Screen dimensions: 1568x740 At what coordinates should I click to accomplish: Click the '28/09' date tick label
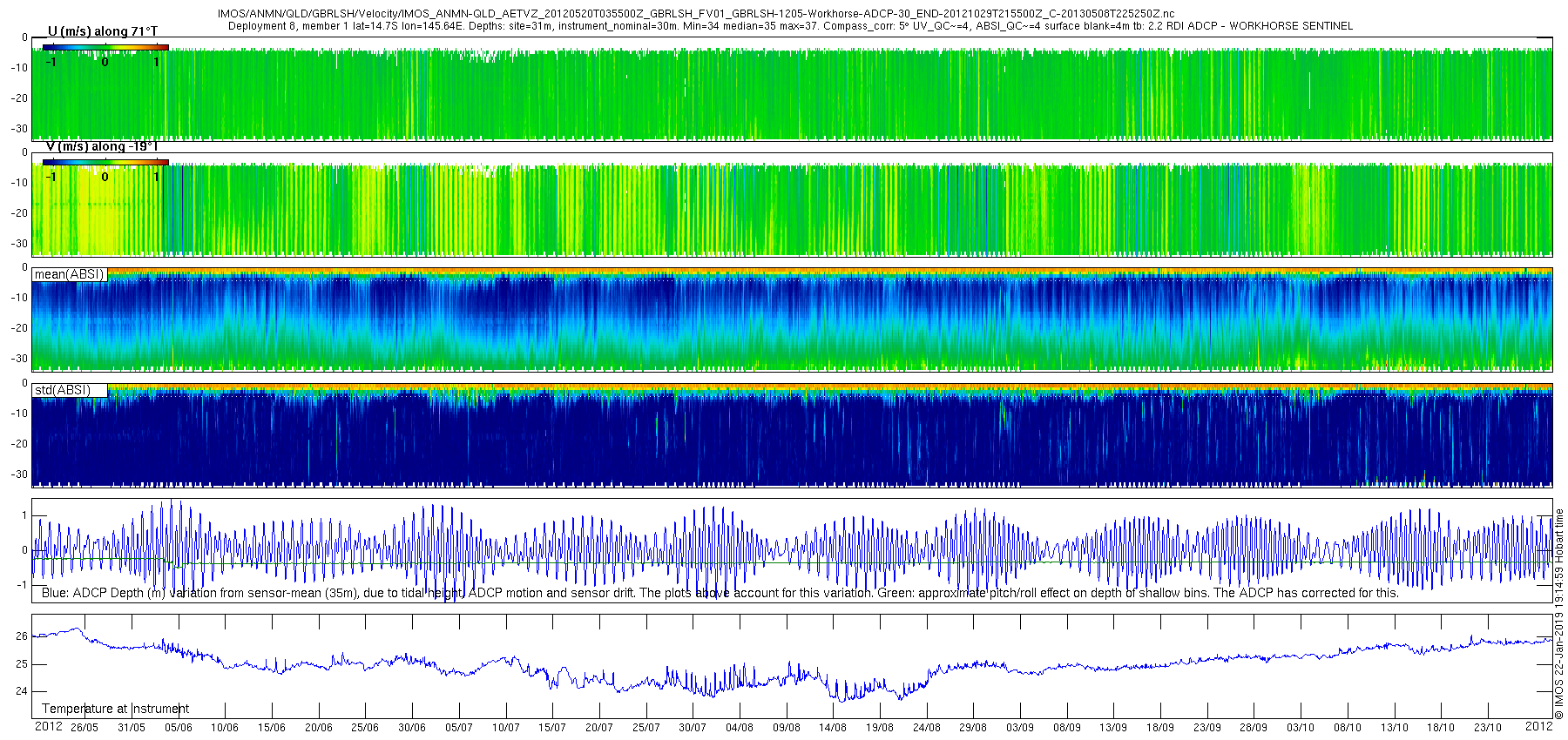pyautogui.click(x=1254, y=728)
